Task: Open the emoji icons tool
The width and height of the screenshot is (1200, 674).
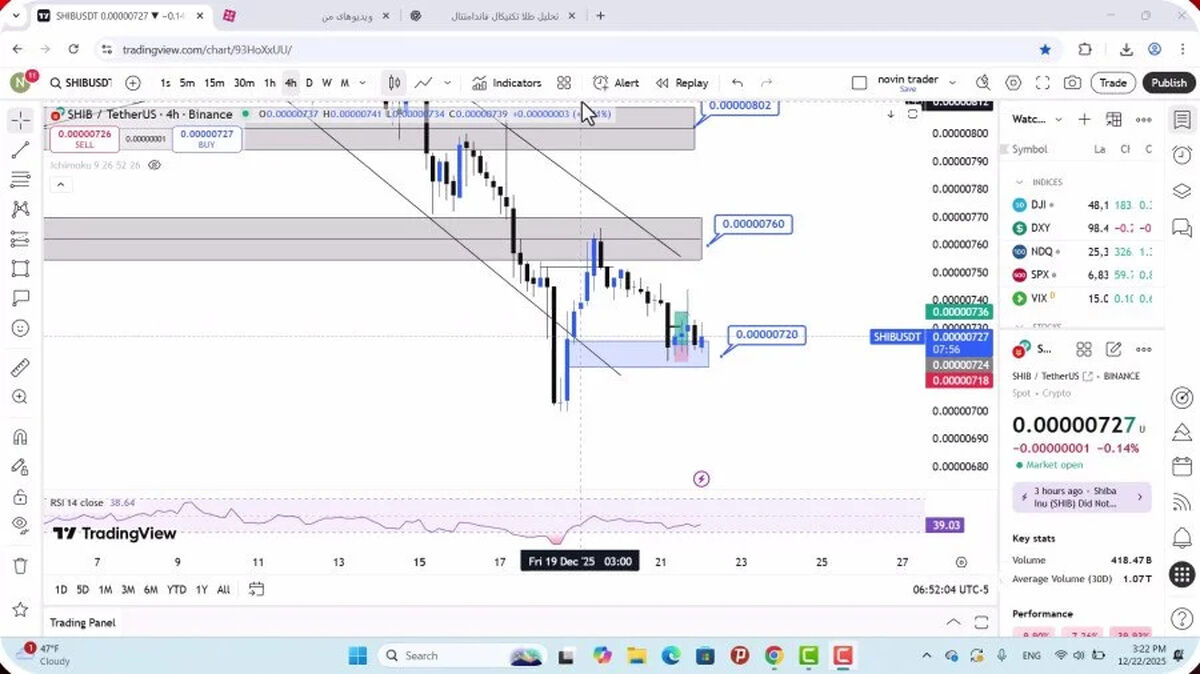Action: 20,328
